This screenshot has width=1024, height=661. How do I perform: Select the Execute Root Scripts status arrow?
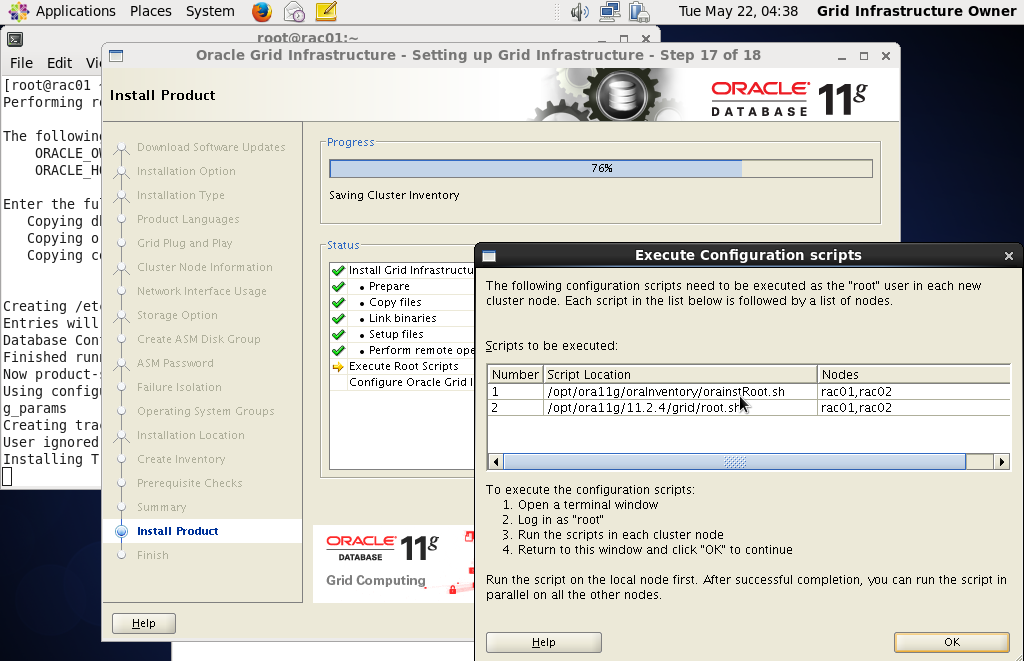tap(337, 366)
